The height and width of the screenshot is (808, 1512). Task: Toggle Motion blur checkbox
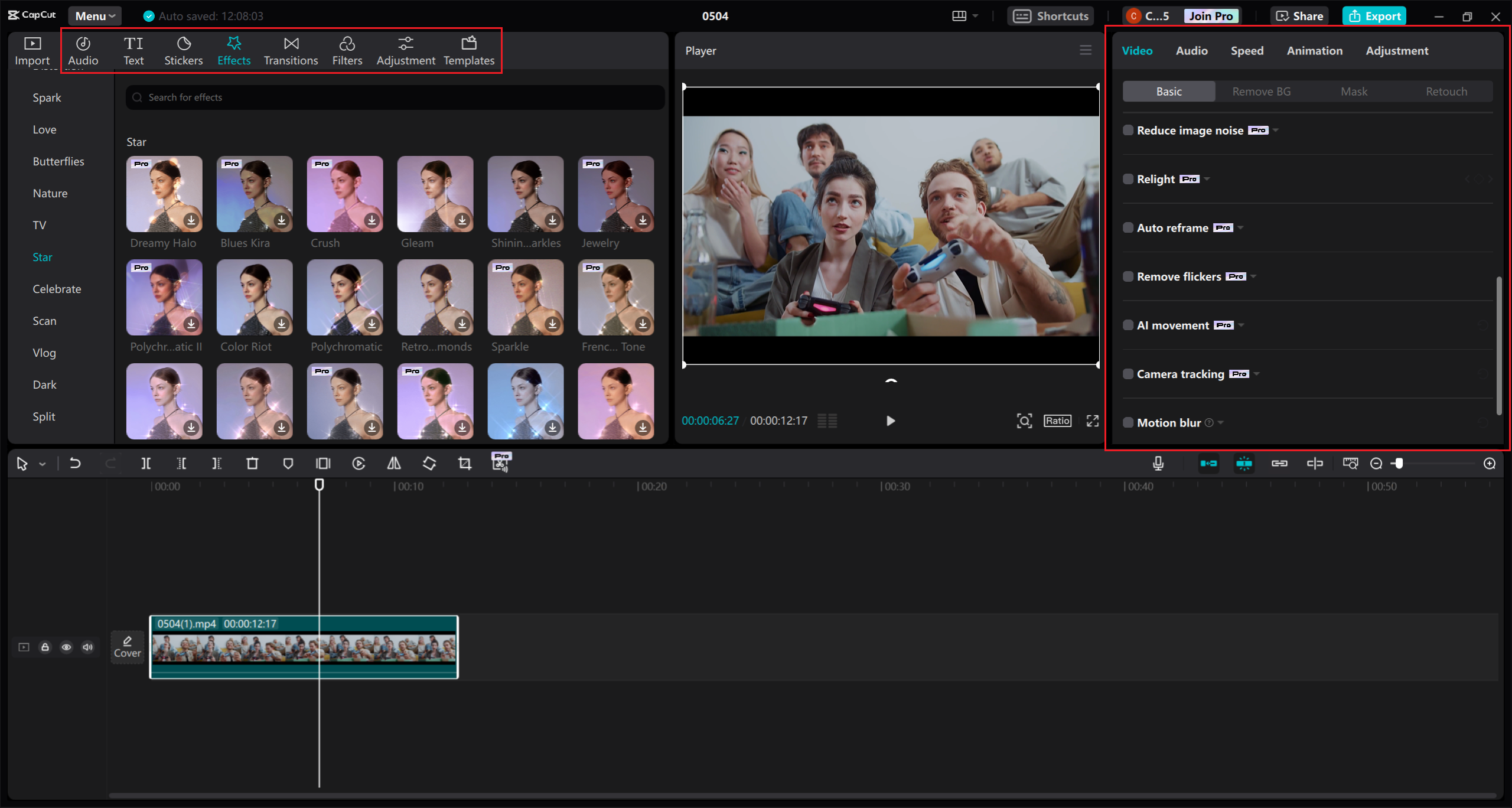coord(1127,422)
